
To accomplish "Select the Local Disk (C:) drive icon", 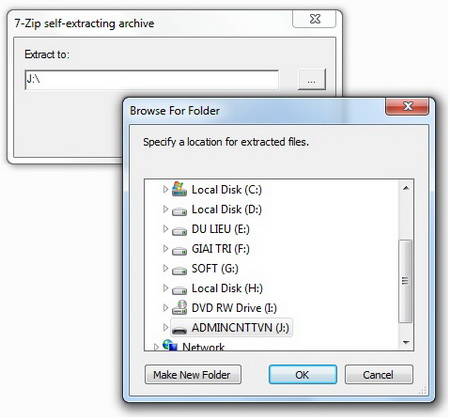I will tap(179, 189).
